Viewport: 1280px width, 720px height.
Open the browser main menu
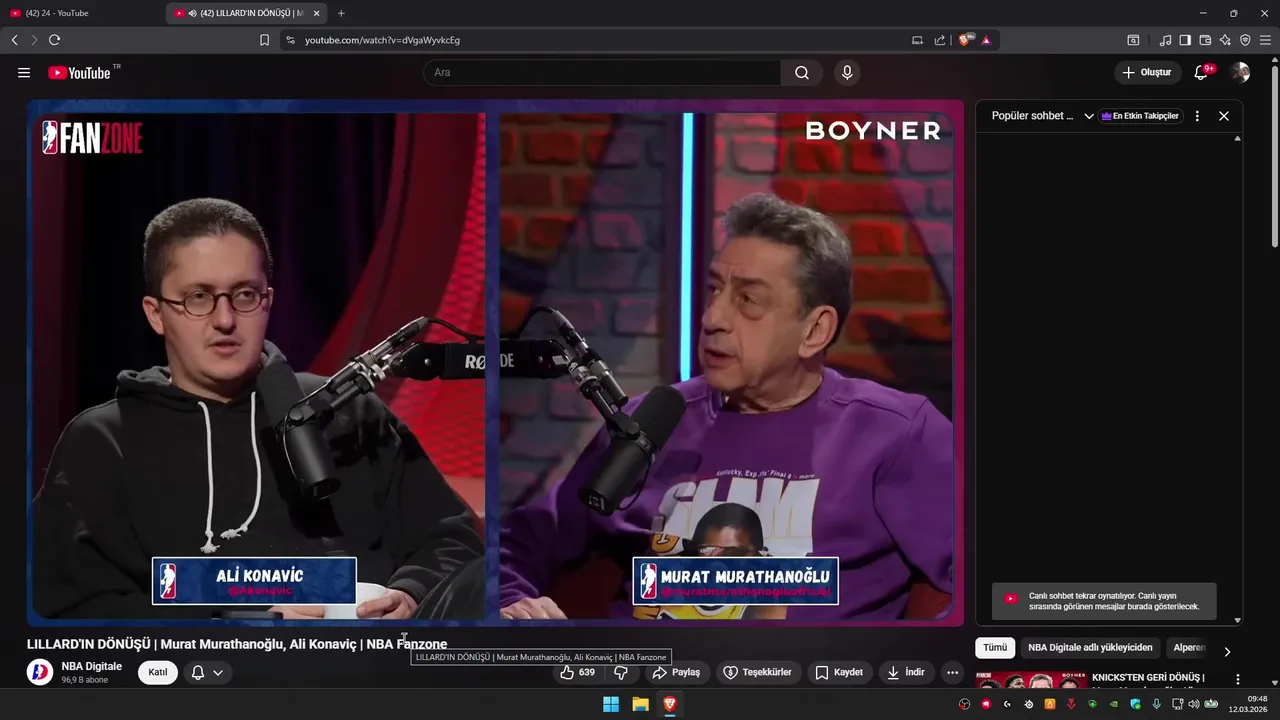pyautogui.click(x=1265, y=40)
